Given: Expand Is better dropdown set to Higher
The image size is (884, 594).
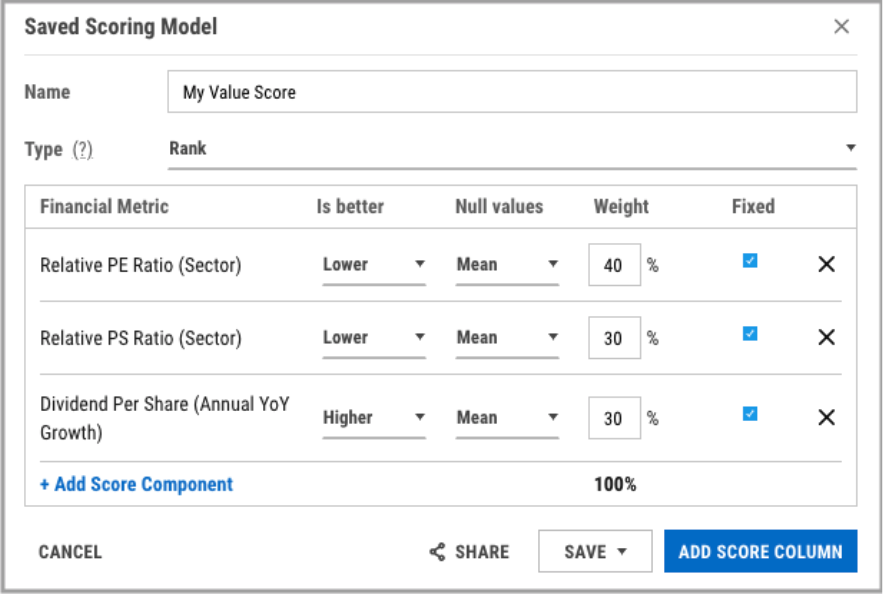Looking at the screenshot, I should pos(374,418).
